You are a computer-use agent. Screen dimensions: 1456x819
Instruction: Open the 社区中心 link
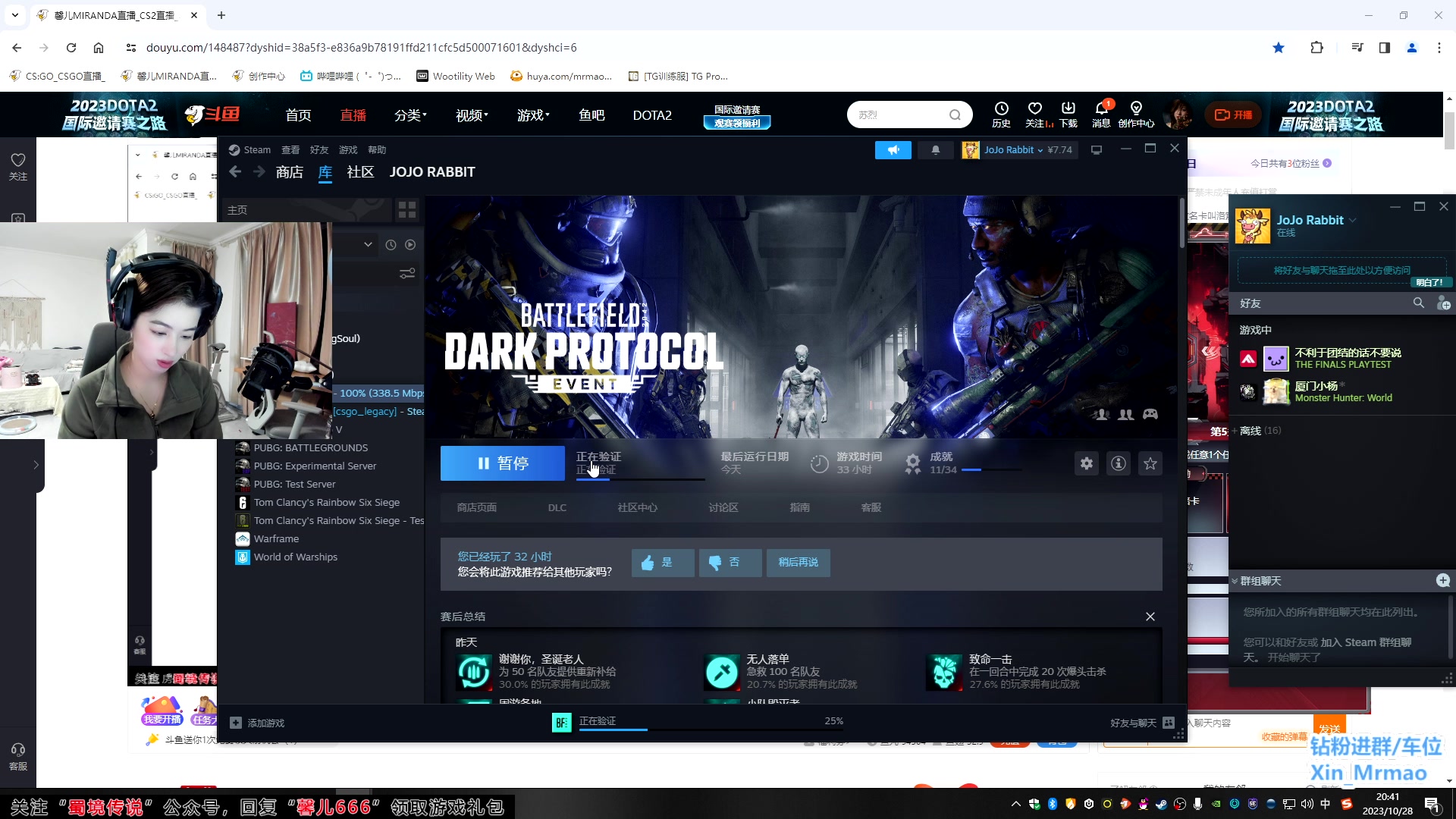(x=637, y=508)
